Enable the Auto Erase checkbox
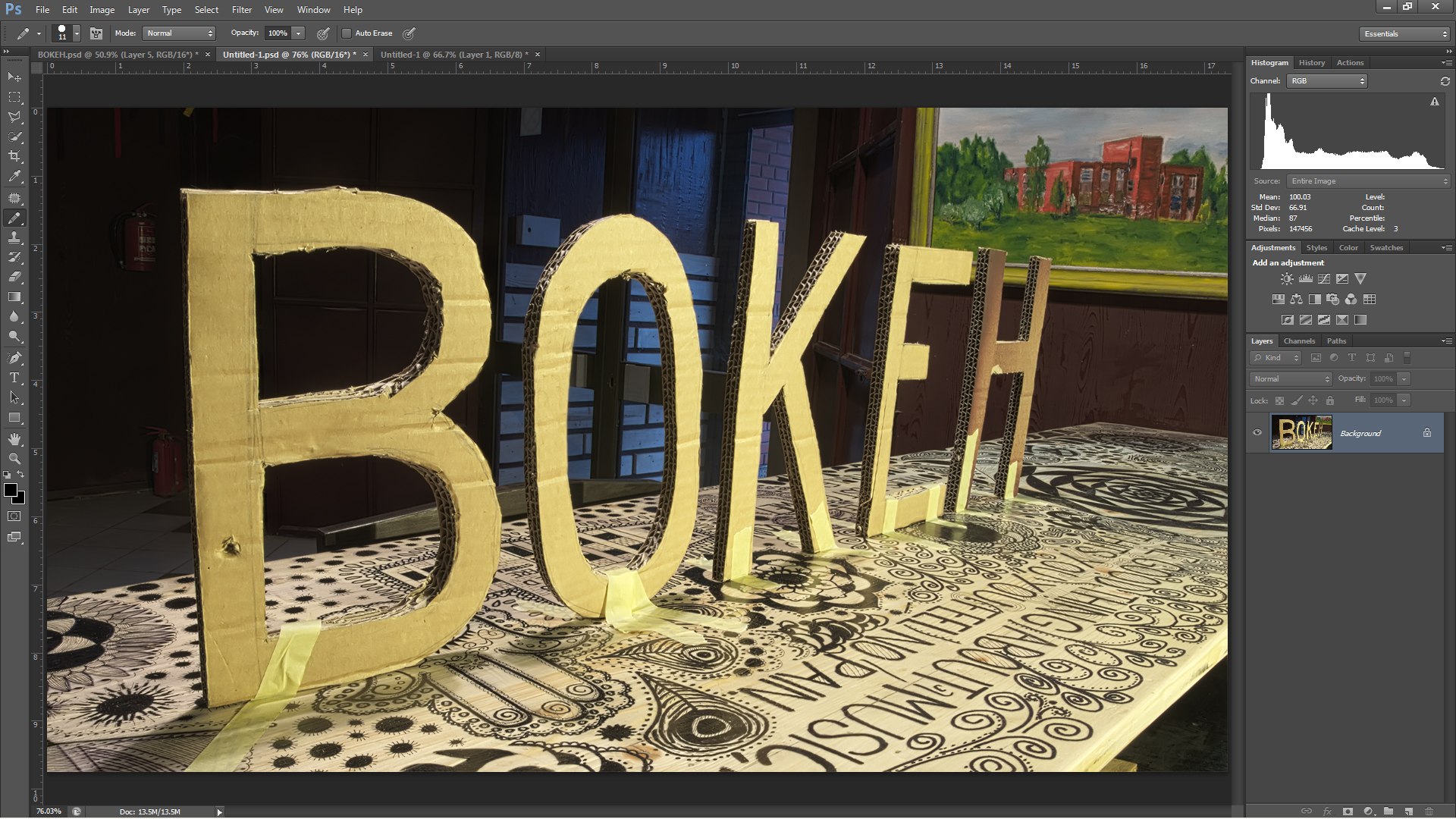The image size is (1456, 819). tap(347, 33)
